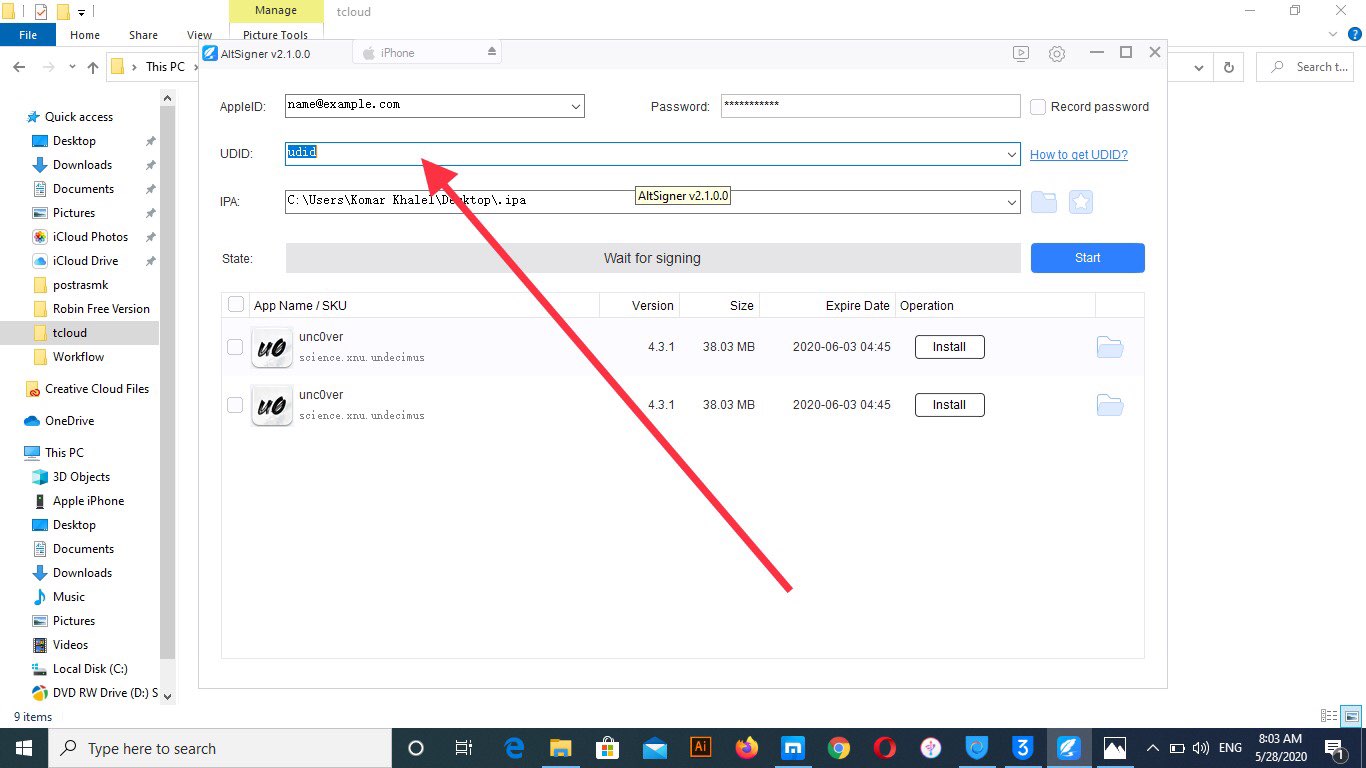Screen dimensions: 1366x768
Task: Sort list by App Name / SKU column
Action: (x=300, y=306)
